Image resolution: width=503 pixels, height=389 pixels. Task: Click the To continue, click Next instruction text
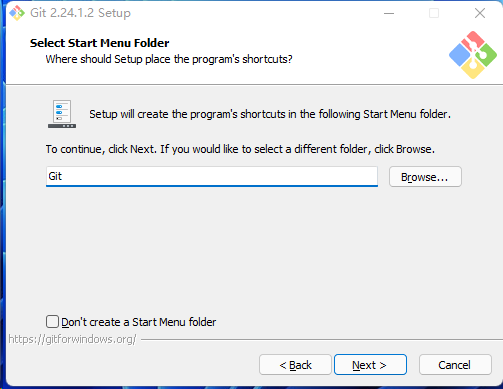point(240,149)
